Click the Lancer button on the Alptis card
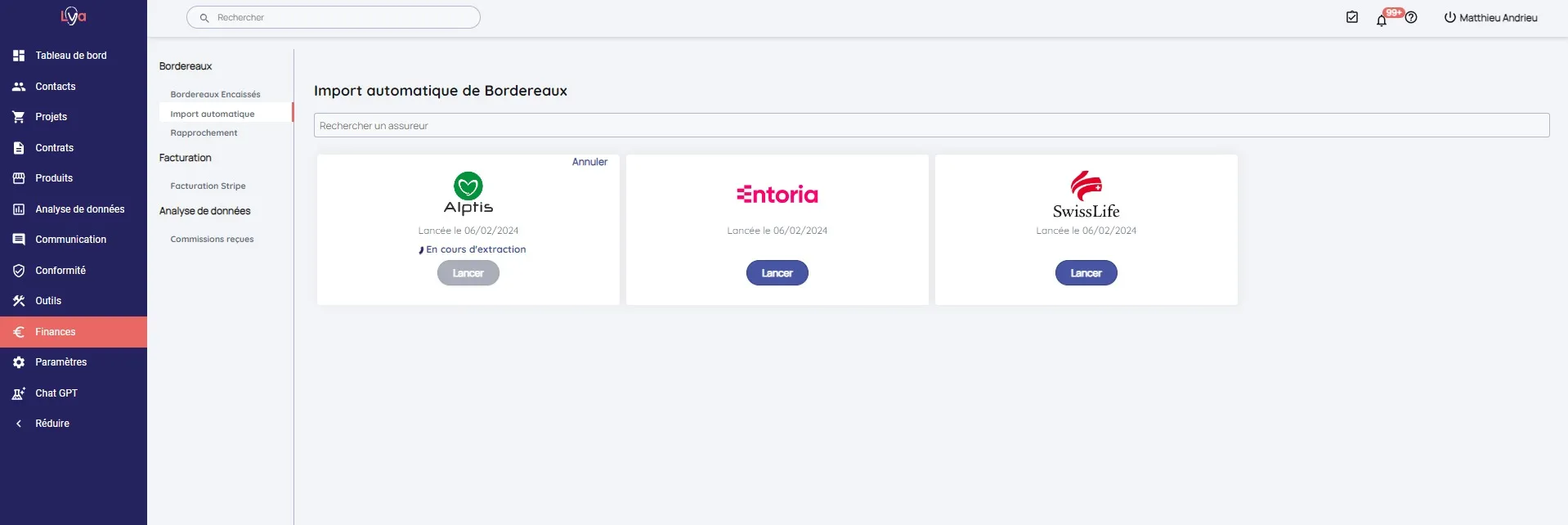 click(x=468, y=273)
